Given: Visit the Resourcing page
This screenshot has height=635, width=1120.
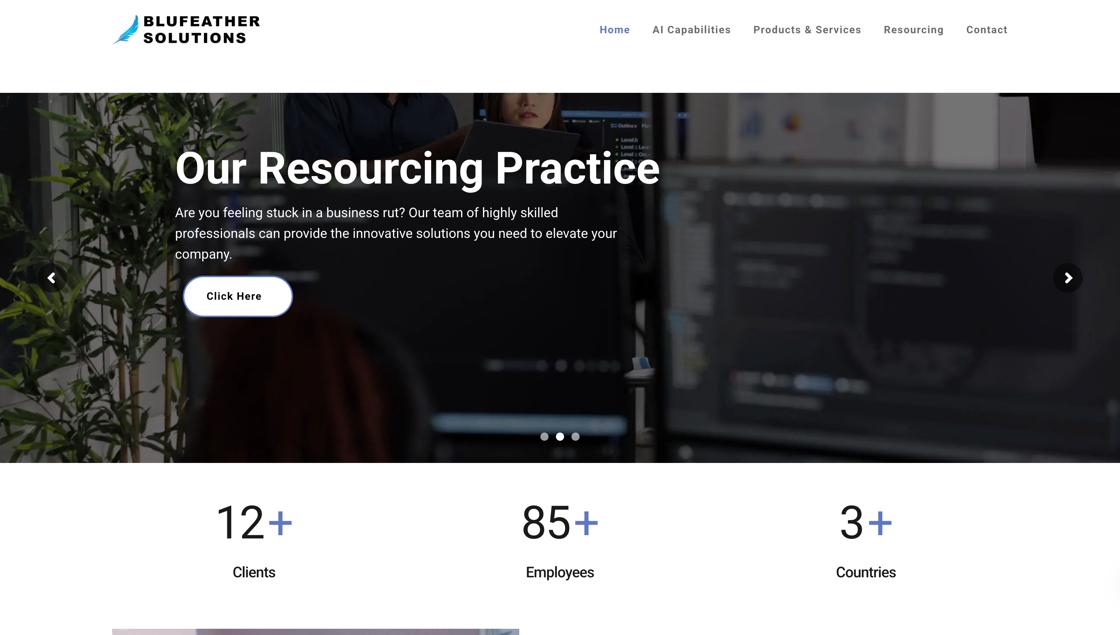Looking at the screenshot, I should (x=914, y=29).
